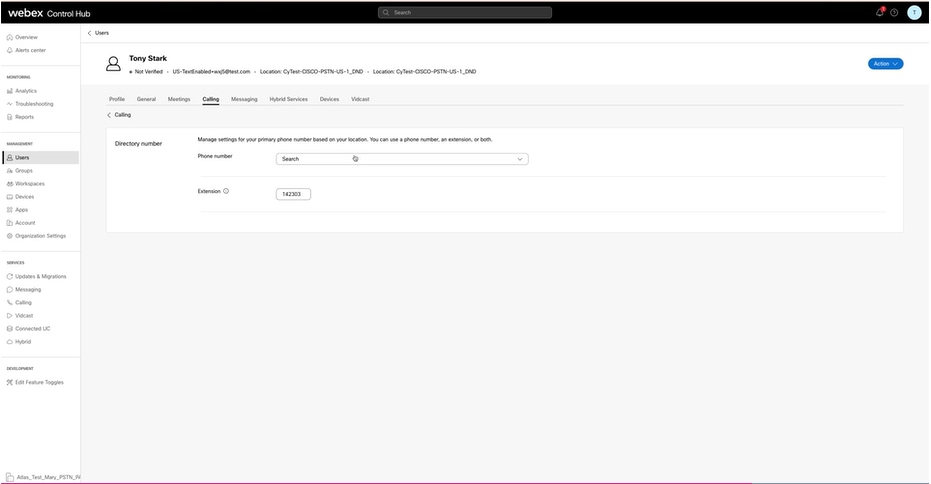This screenshot has width=931, height=484.
Task: Click the Vidcast play icon in sidebar
Action: click(10, 315)
